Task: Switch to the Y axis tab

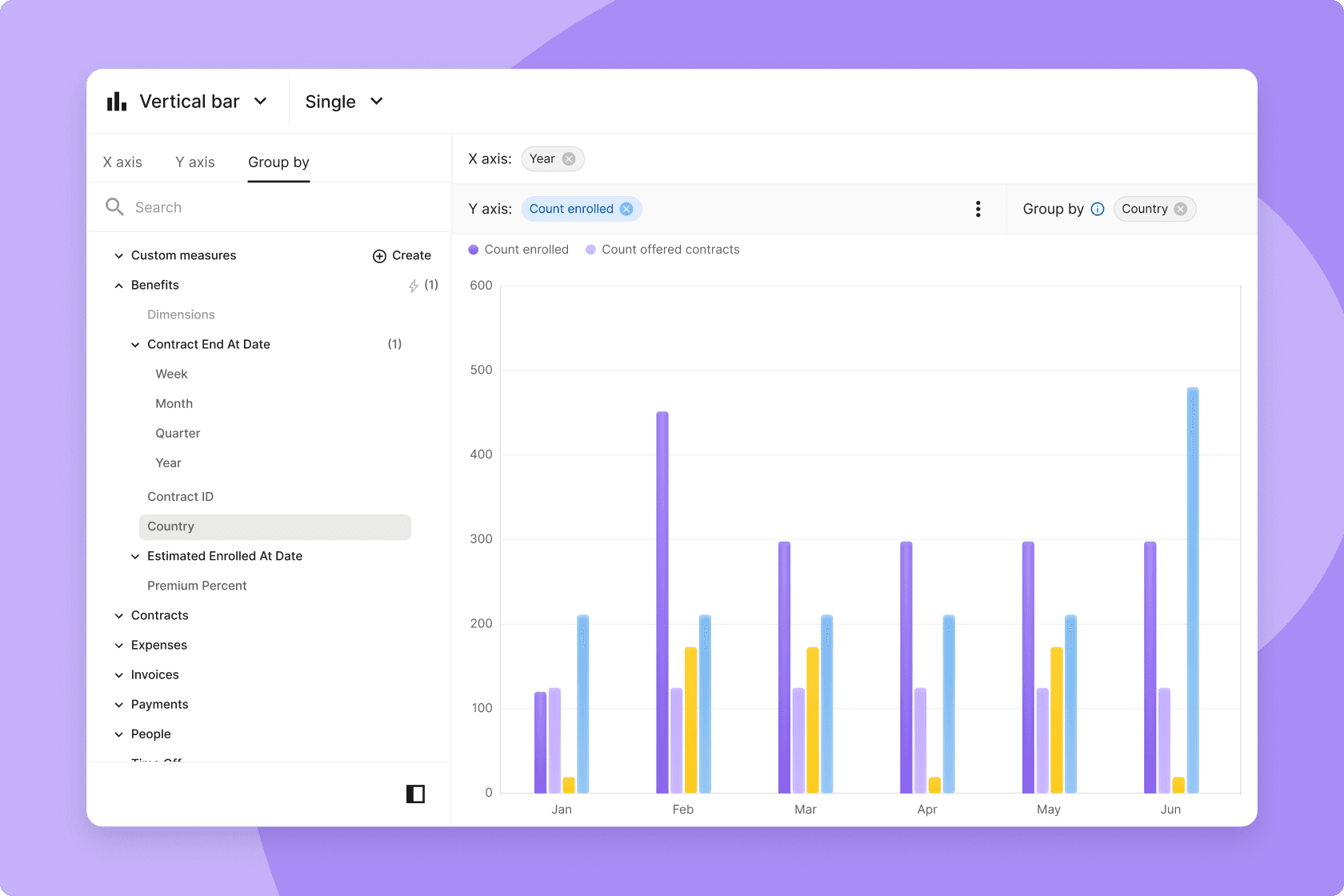Action: click(194, 162)
